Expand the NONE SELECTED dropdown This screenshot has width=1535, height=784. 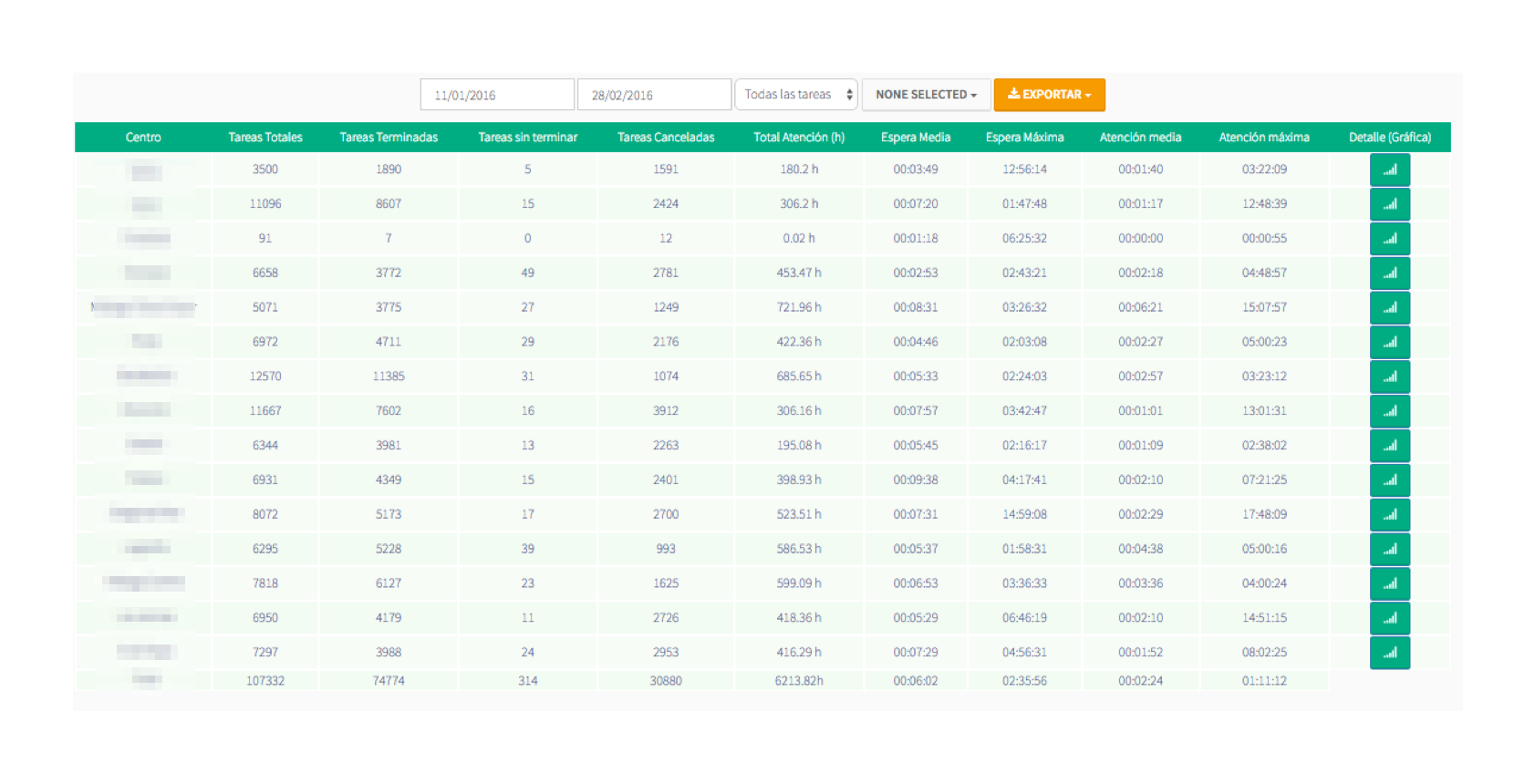pos(926,95)
